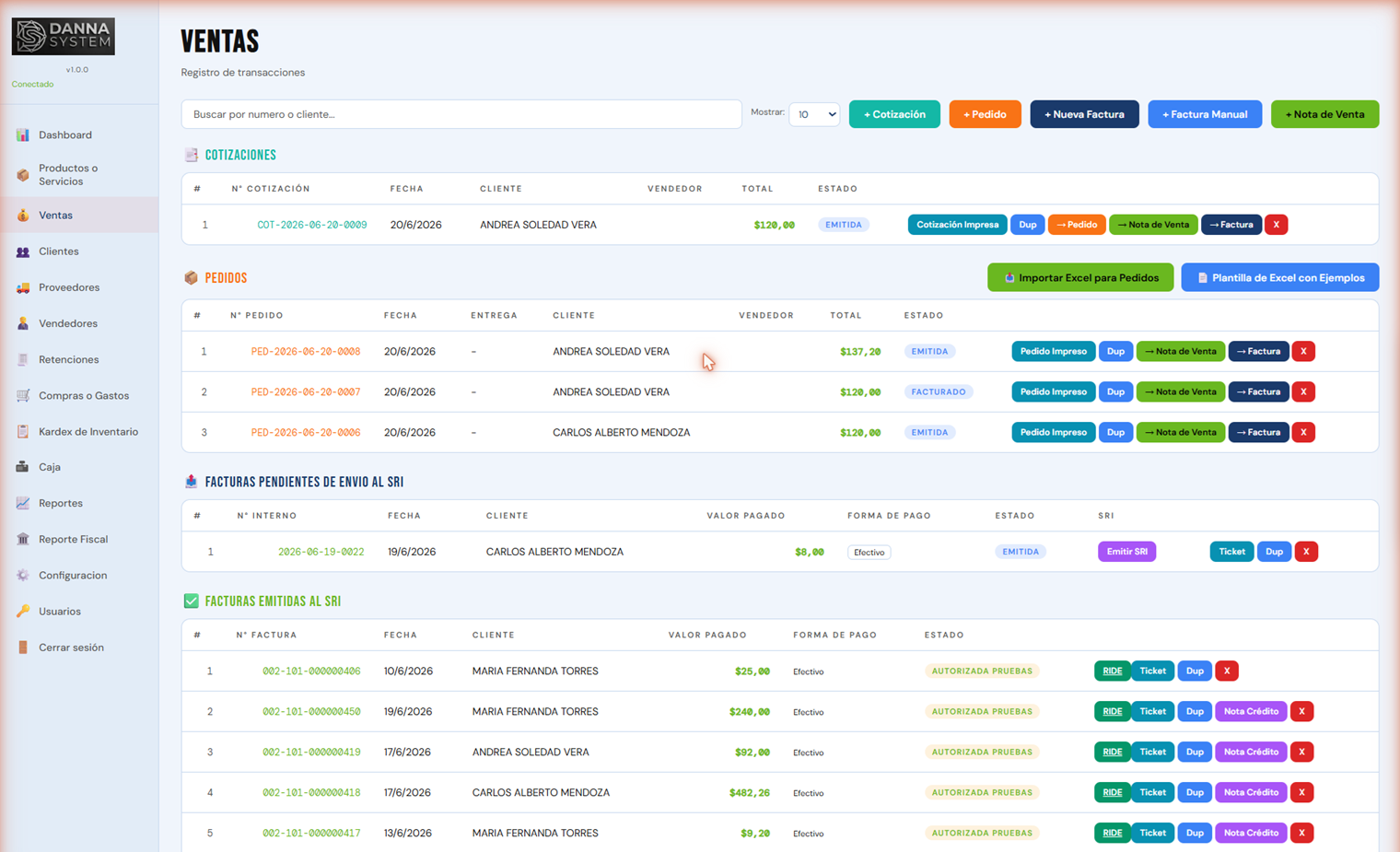Viewport: 1400px width, 852px height.
Task: Click the + Nueva Factura button
Action: (x=1084, y=114)
